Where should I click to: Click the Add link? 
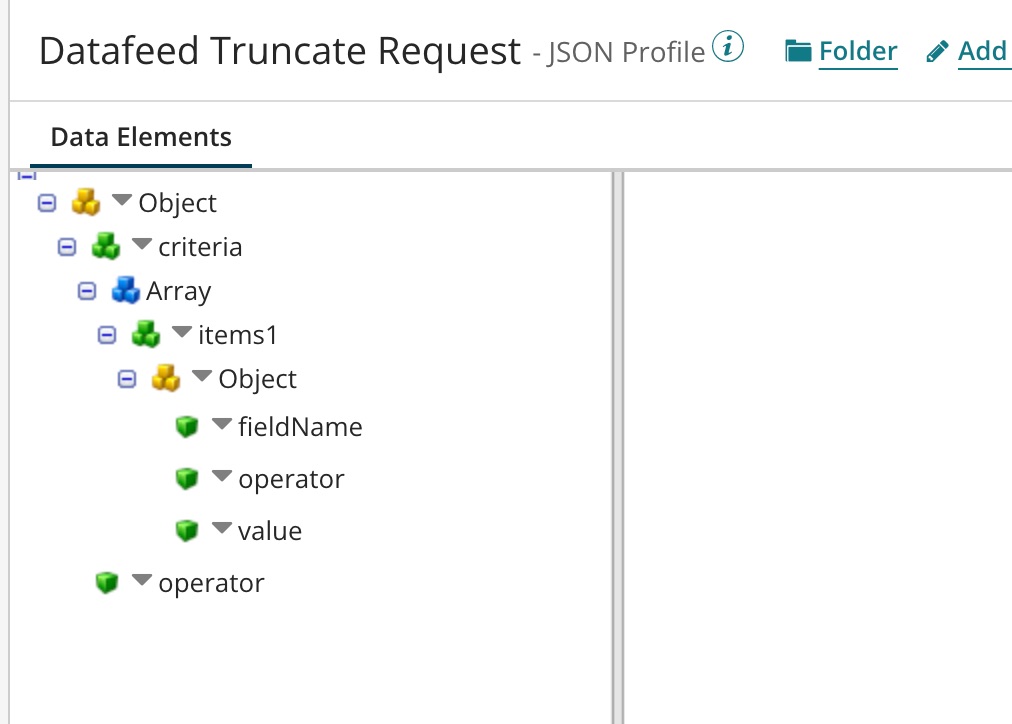coord(984,50)
